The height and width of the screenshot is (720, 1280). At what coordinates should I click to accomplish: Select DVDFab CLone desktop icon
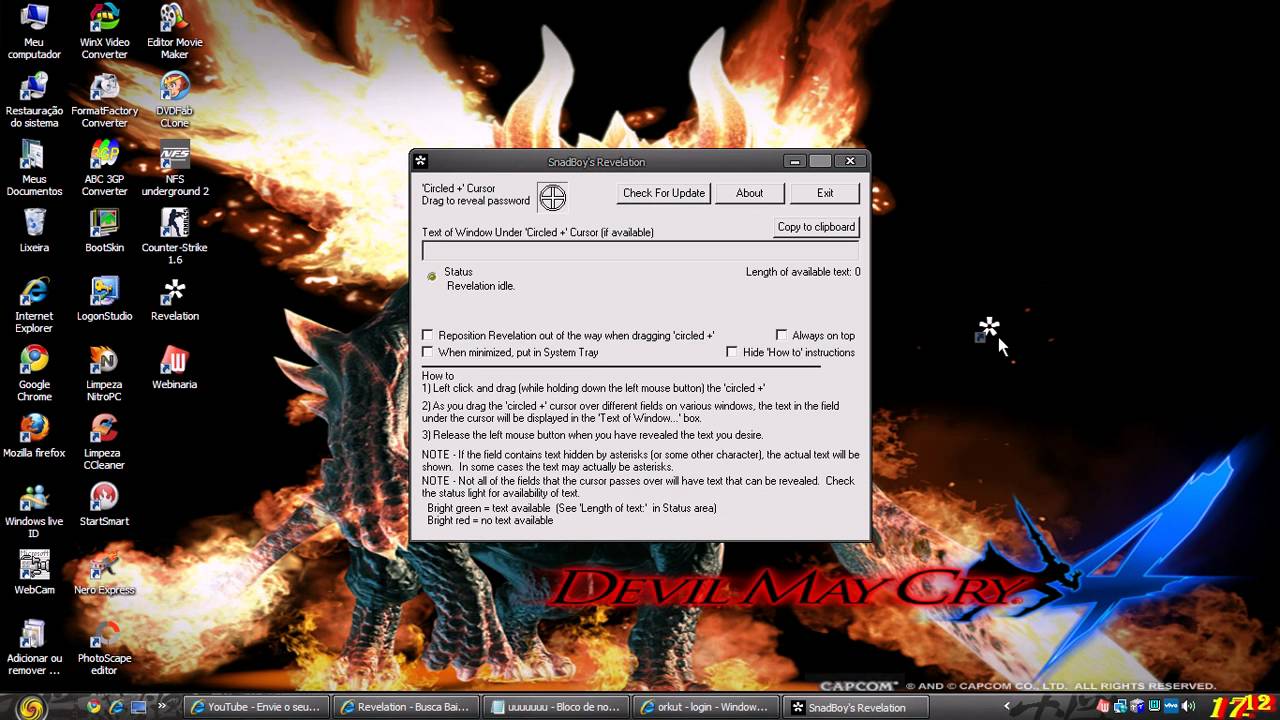tap(174, 100)
